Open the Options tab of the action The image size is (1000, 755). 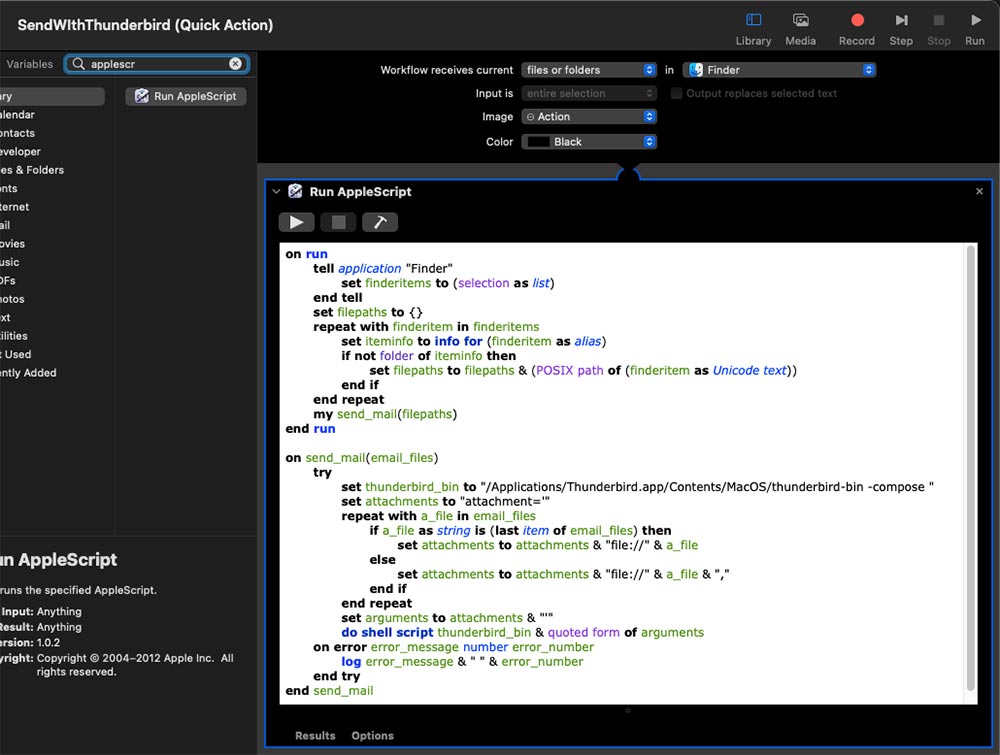pos(372,735)
